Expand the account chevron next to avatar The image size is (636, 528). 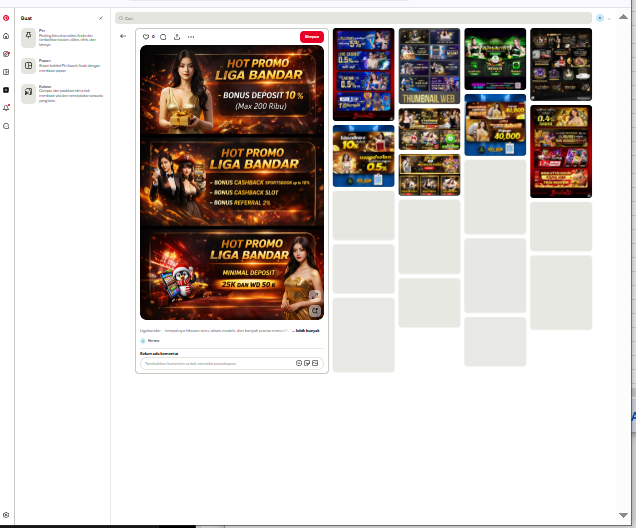coord(609,19)
